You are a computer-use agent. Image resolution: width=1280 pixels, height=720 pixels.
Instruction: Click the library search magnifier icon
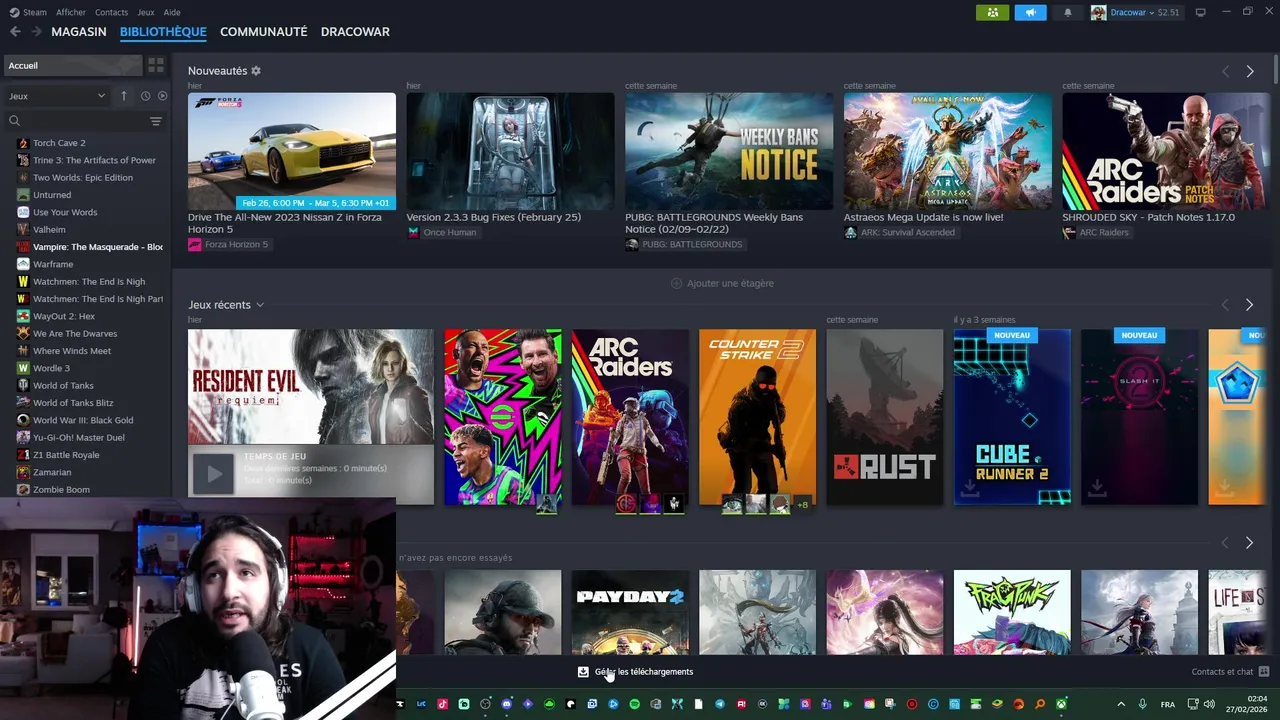(x=15, y=121)
